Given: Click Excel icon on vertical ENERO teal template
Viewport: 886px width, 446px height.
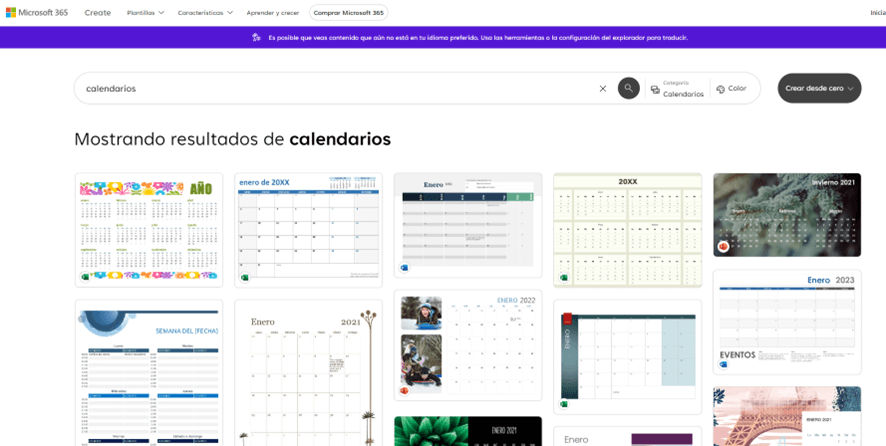Looking at the screenshot, I should [x=564, y=404].
